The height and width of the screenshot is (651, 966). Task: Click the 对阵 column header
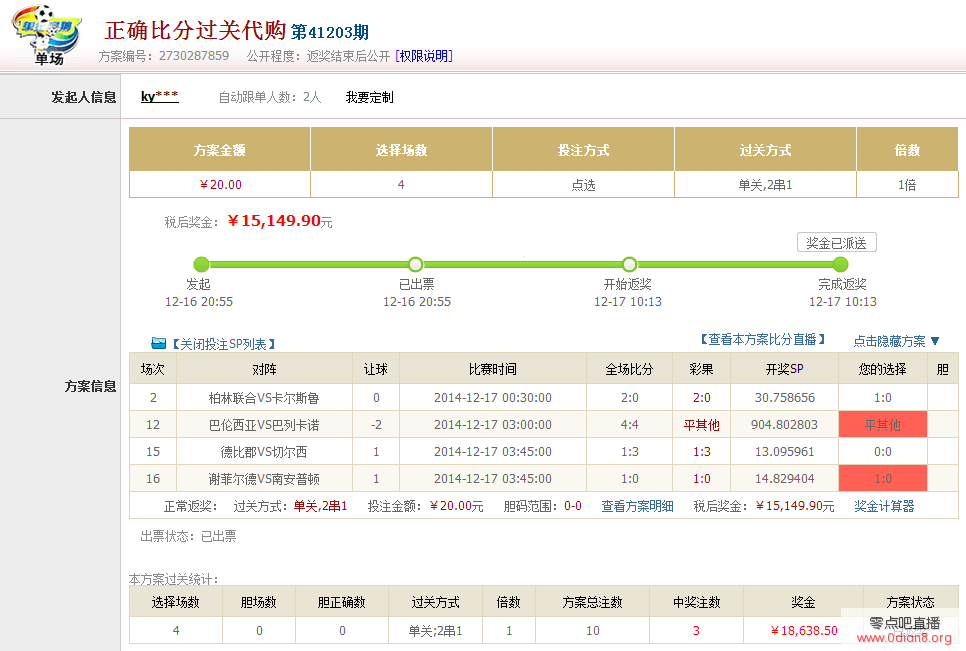(264, 369)
